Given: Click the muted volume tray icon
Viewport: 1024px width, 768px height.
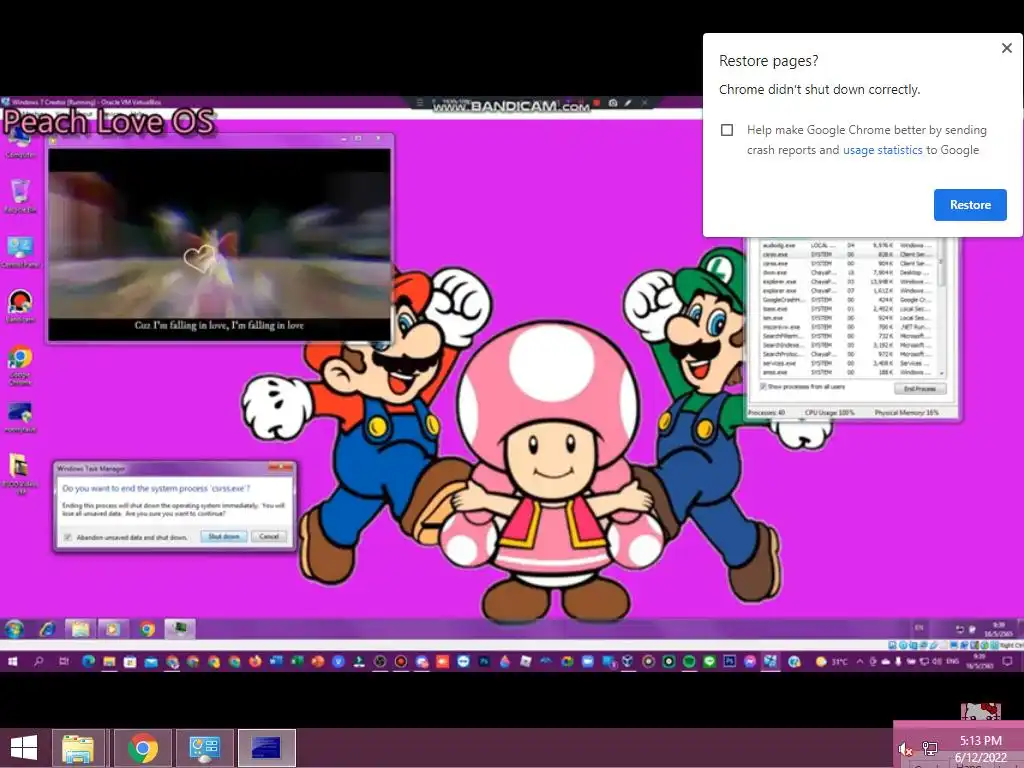Looking at the screenshot, I should (x=904, y=749).
